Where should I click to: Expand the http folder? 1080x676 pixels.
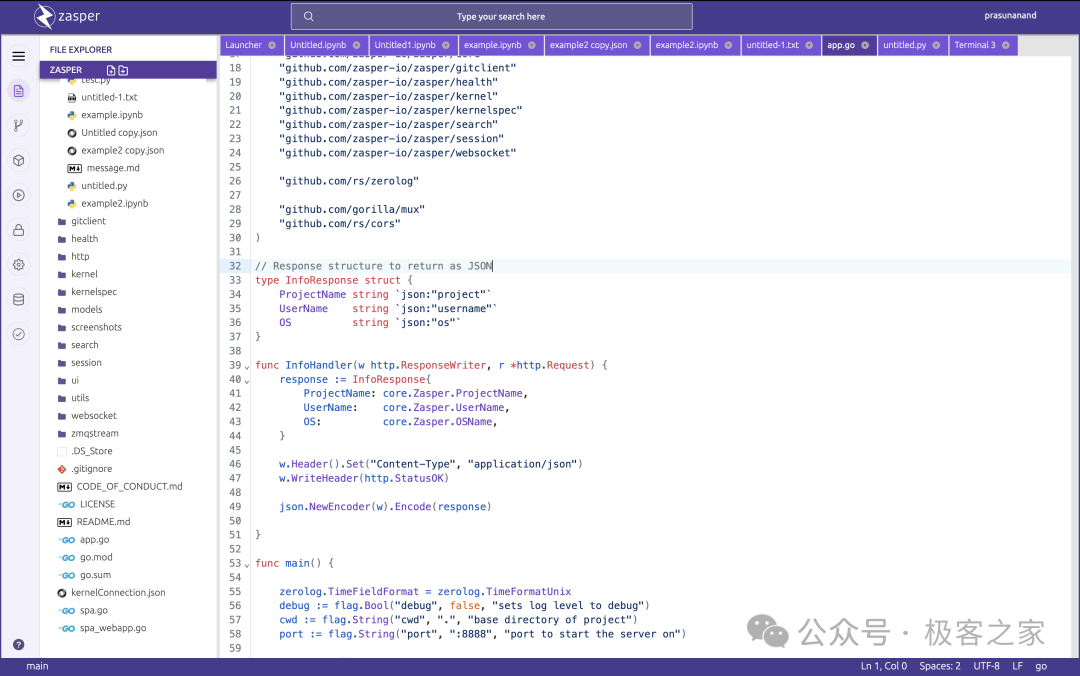point(74,256)
